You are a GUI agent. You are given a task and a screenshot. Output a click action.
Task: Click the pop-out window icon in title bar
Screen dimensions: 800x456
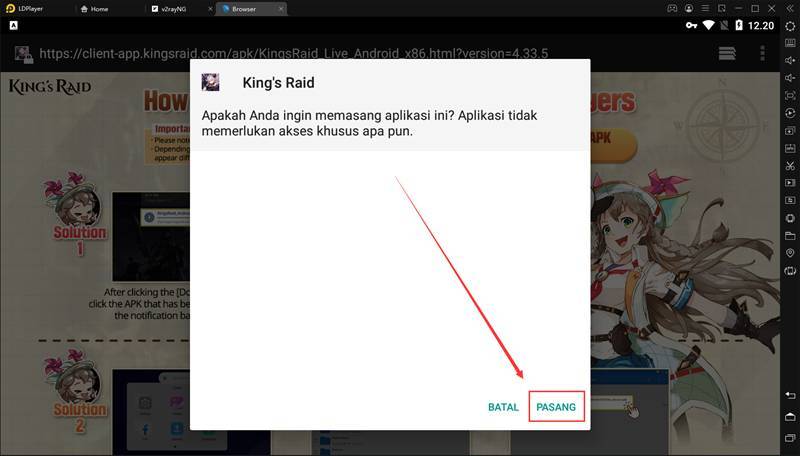point(721,9)
